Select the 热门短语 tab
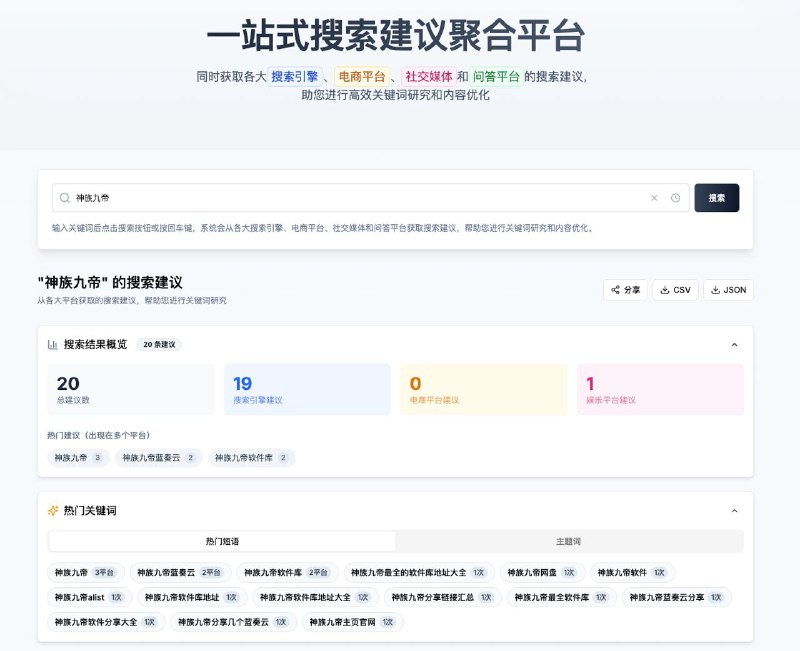This screenshot has width=800, height=651. tap(222, 541)
